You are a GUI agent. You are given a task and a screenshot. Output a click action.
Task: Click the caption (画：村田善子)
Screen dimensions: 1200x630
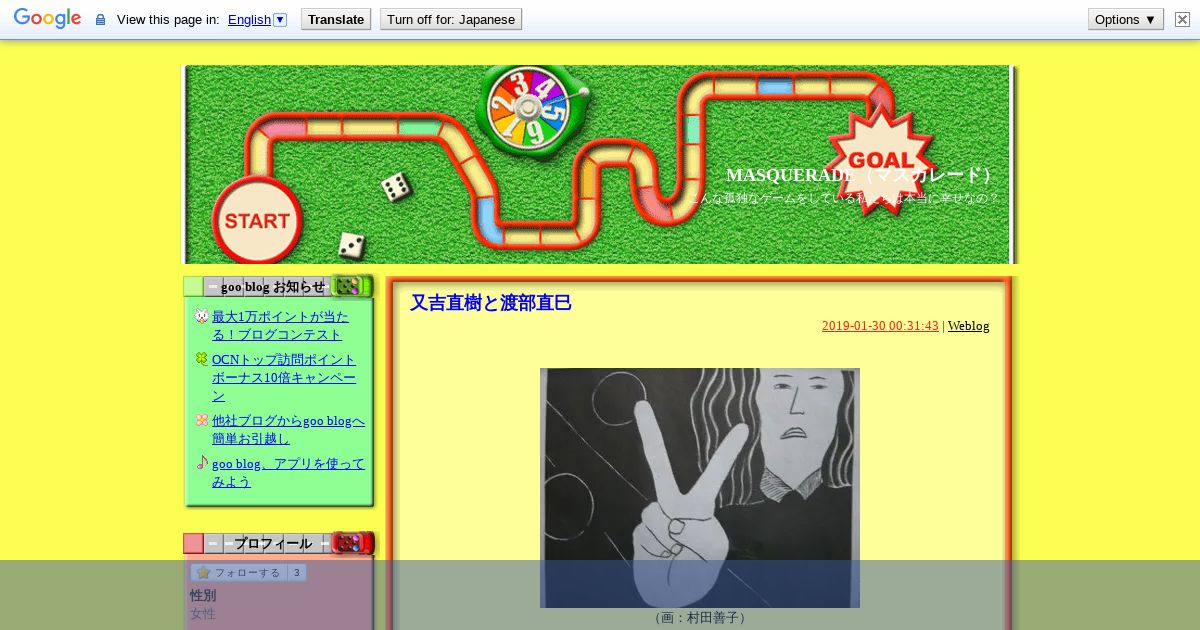point(700,618)
